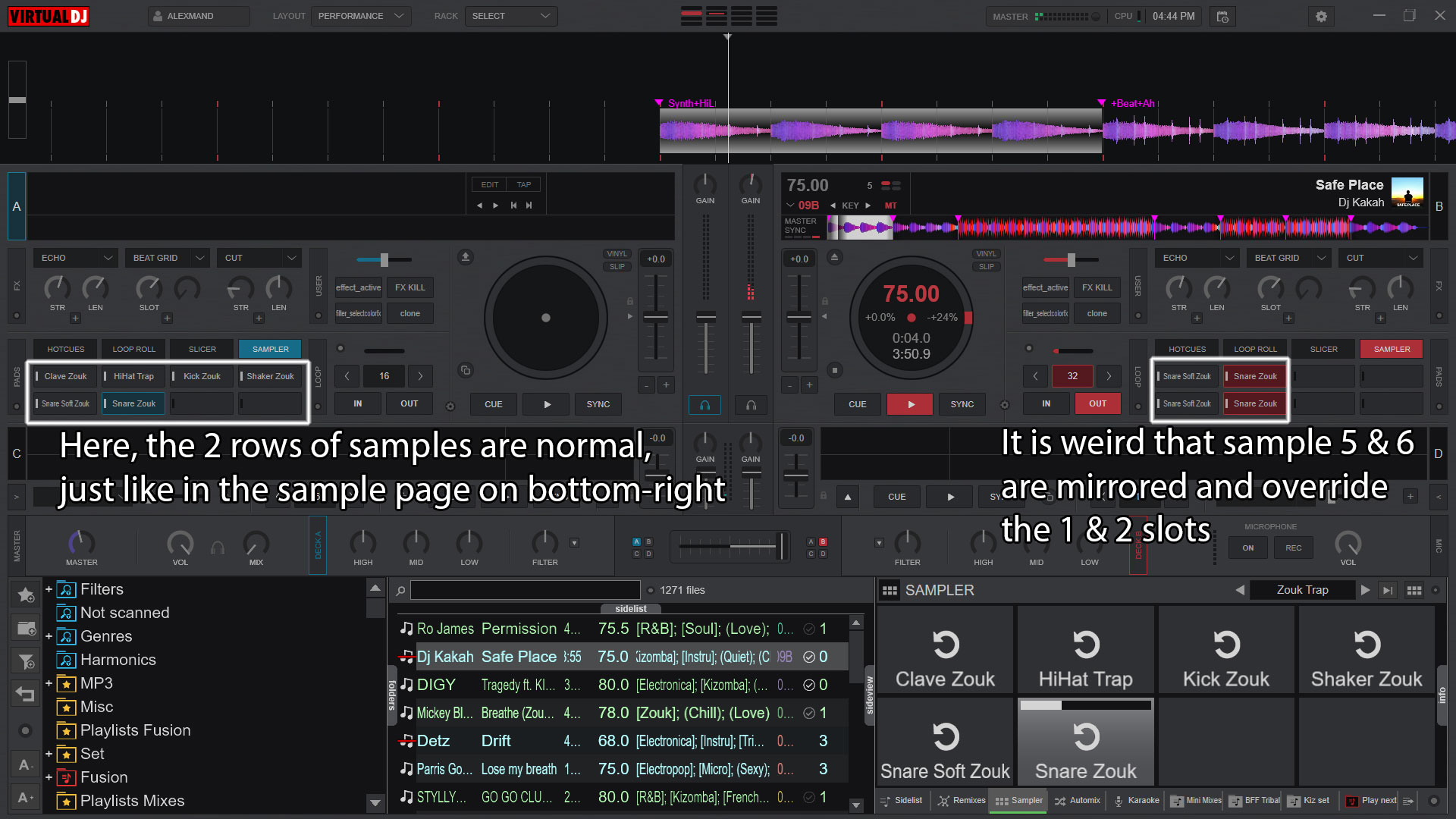Switch left deck pads to LOOP ROLL
1456x819 pixels.
pyautogui.click(x=133, y=349)
